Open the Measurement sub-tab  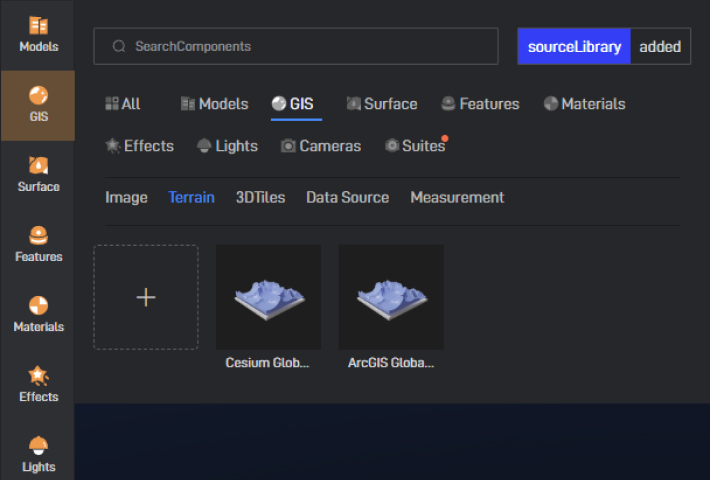[457, 197]
